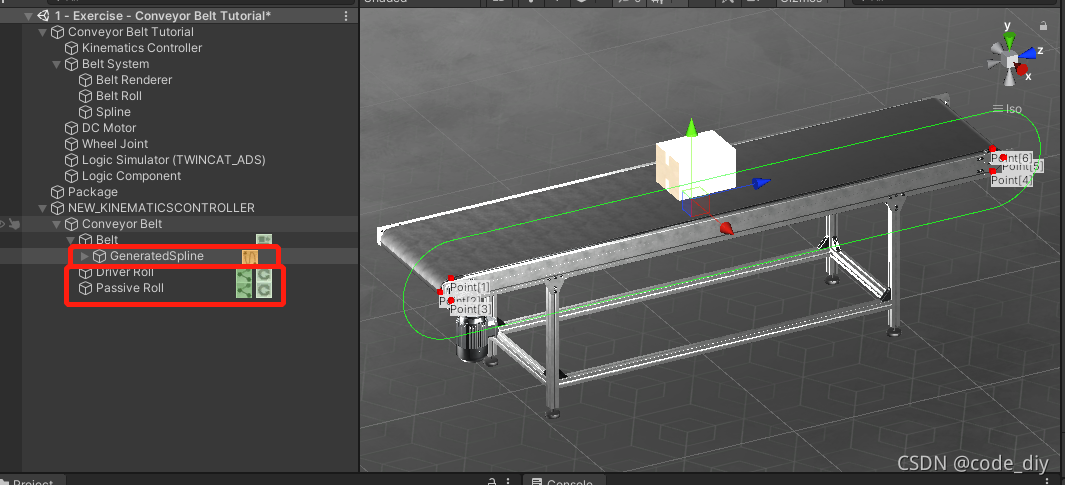Select the Driver Roll object
Screen dimensions: 1065x485
click(x=124, y=272)
